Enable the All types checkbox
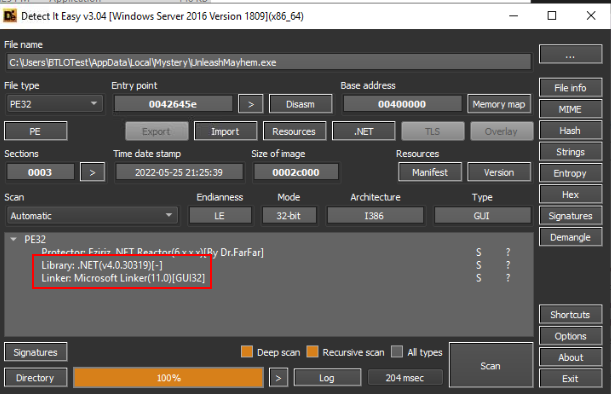Image resolution: width=611 pixels, height=394 pixels. pos(397,352)
